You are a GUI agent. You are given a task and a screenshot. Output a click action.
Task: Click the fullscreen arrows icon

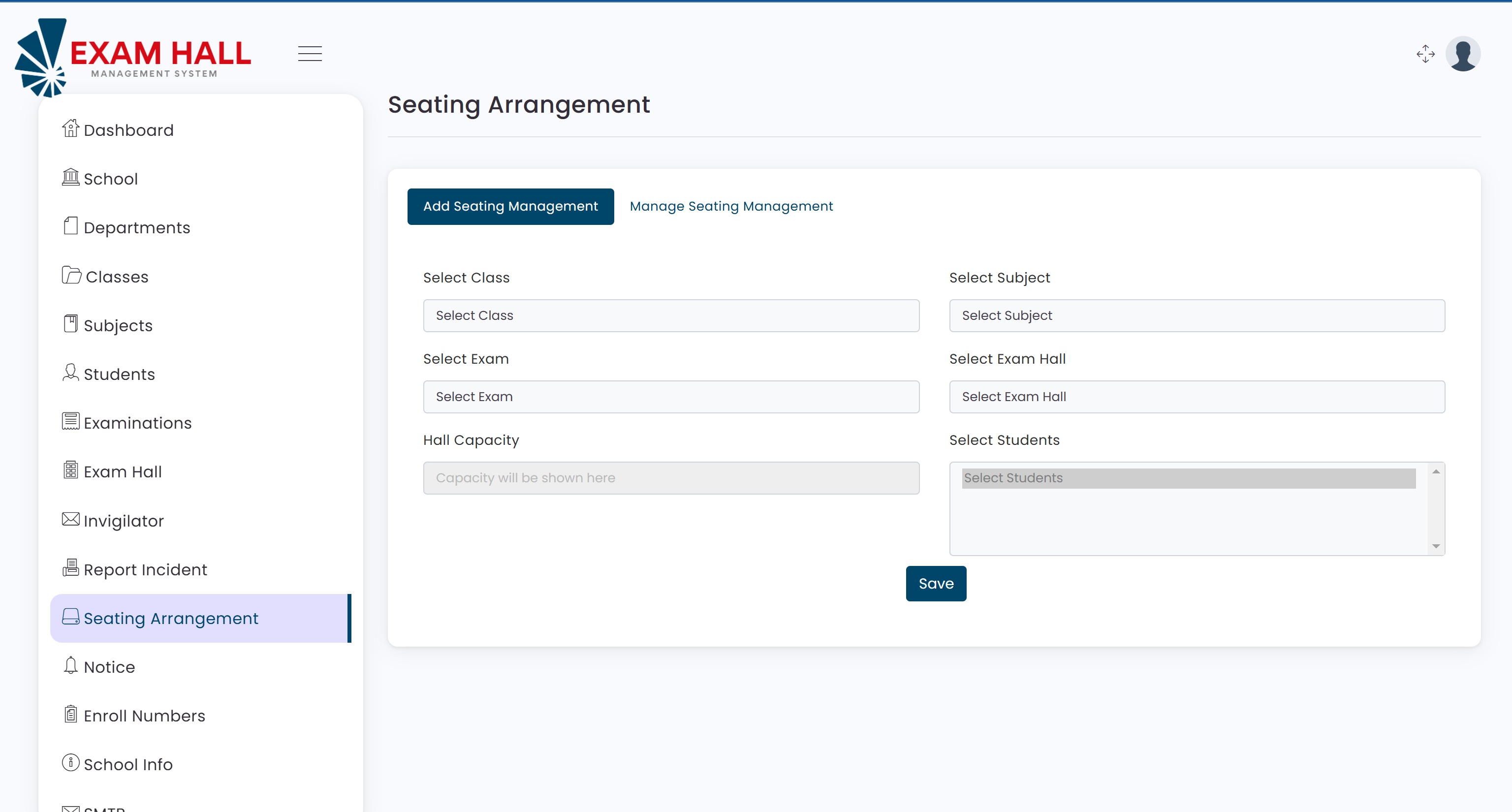tap(1425, 53)
